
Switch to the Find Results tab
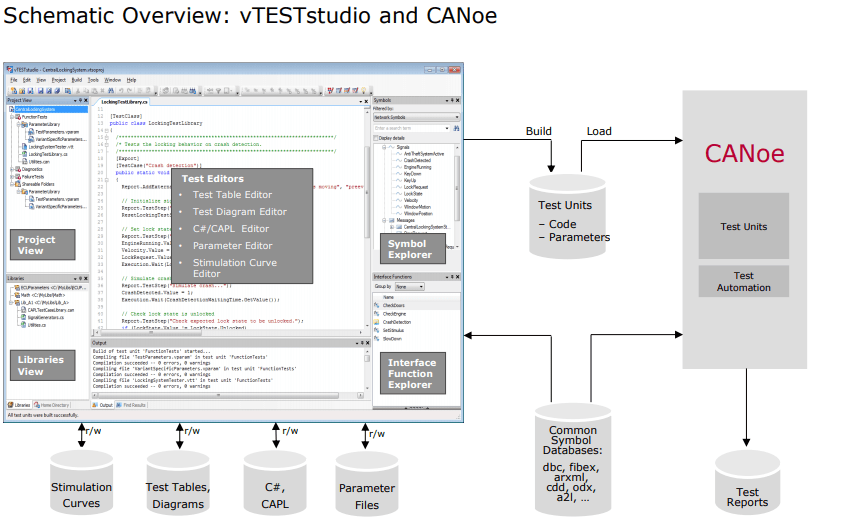pyautogui.click(x=133, y=405)
